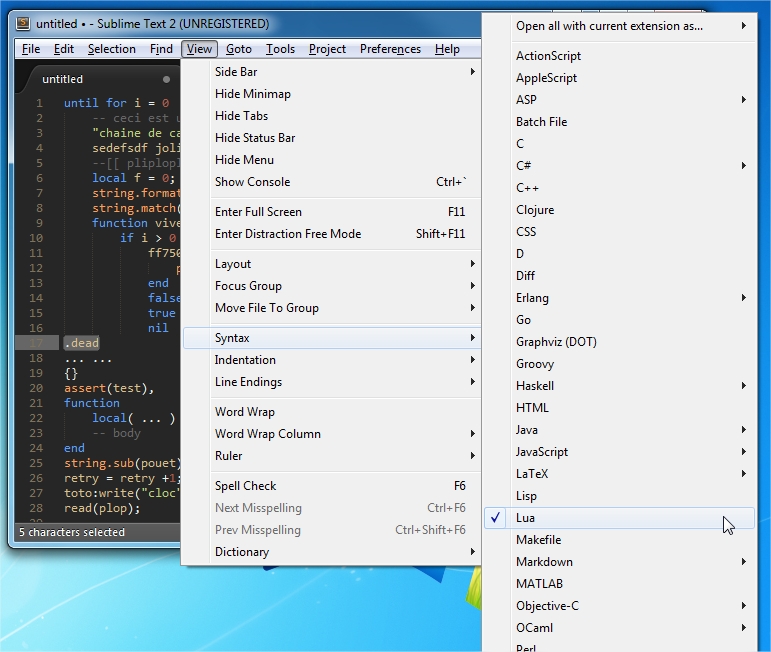Image resolution: width=771 pixels, height=652 pixels.
Task: Expand the Word Wrap Column submenu
Action: [x=331, y=434]
